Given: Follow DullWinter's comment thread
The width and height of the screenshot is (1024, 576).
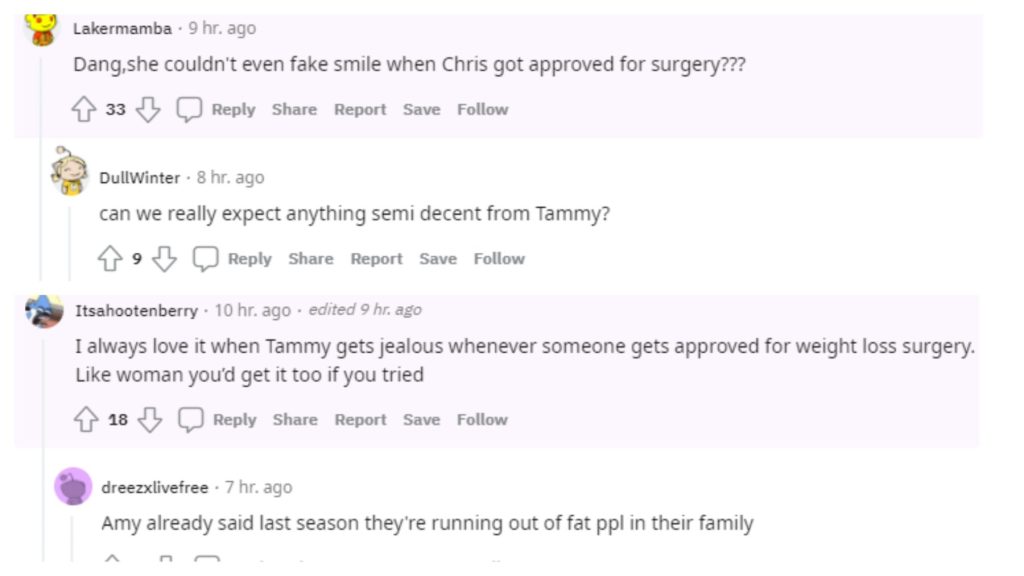Looking at the screenshot, I should tap(499, 259).
